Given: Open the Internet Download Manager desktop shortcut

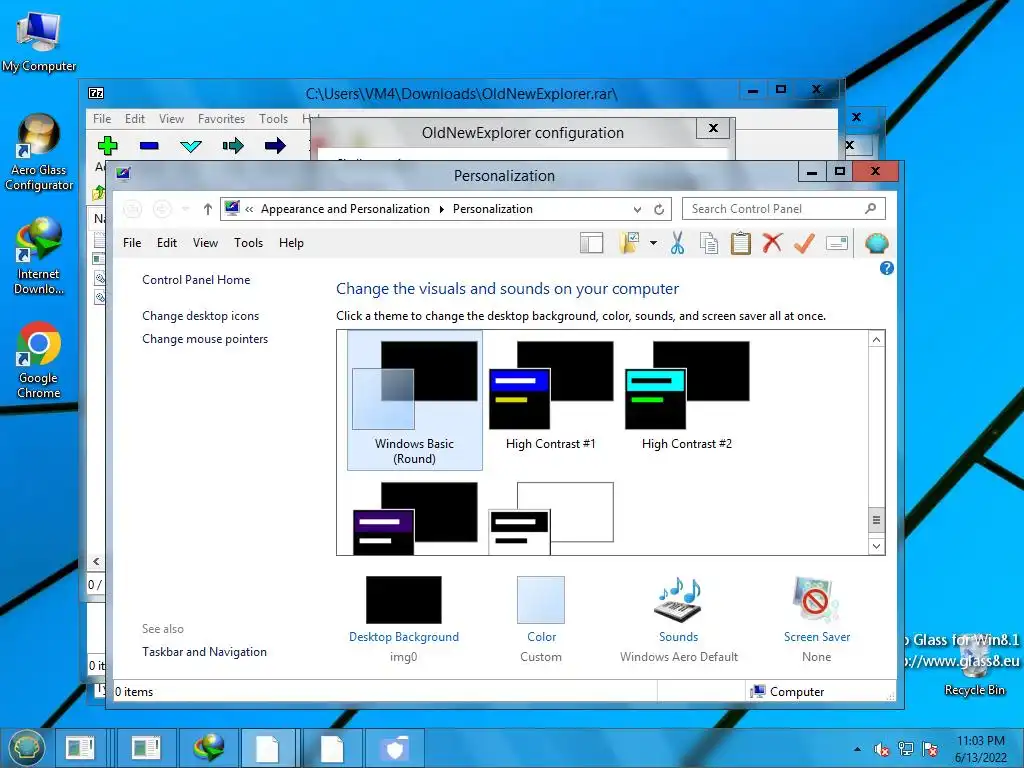Looking at the screenshot, I should [x=39, y=256].
